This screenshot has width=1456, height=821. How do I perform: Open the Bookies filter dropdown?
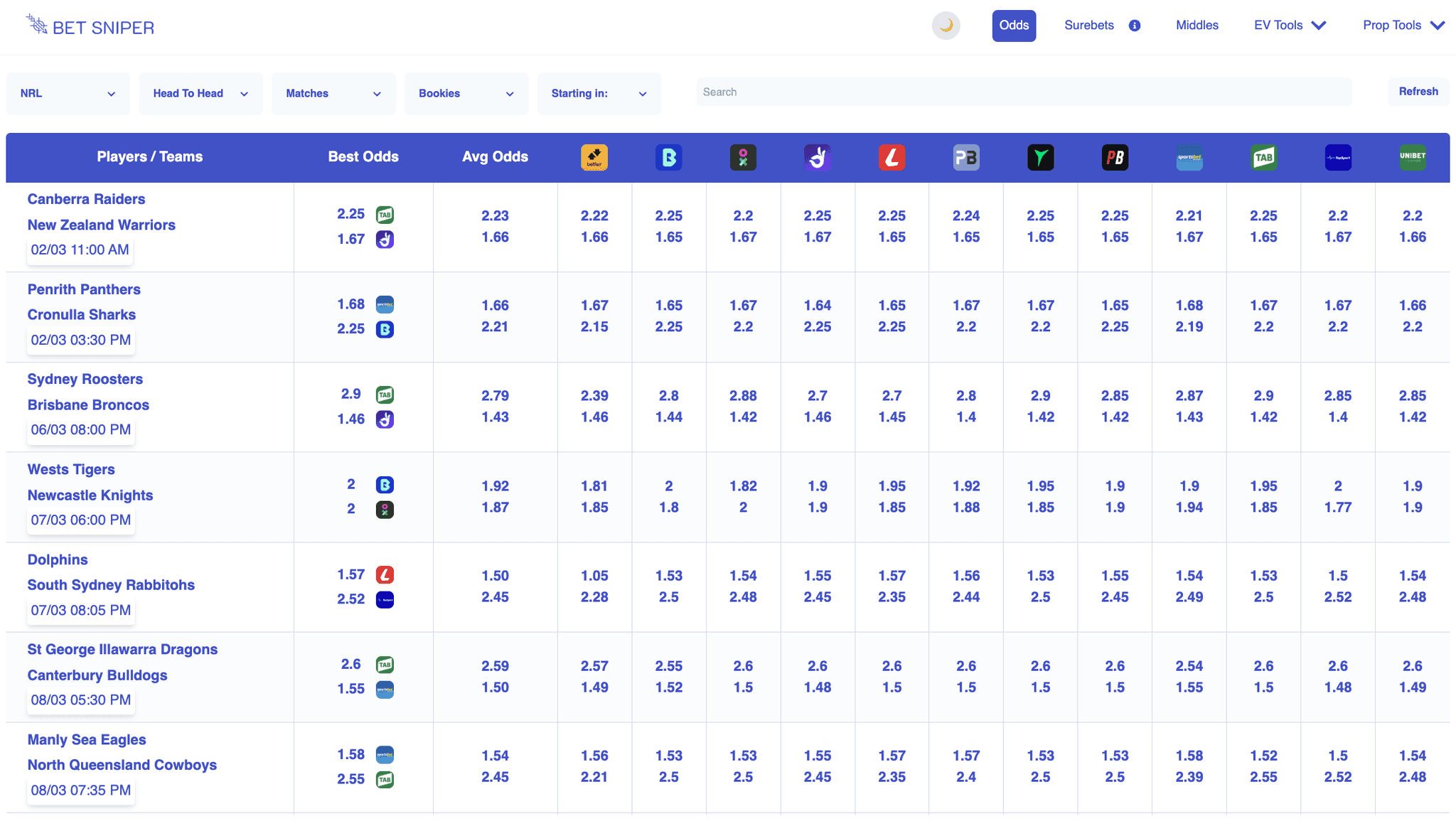click(x=466, y=93)
